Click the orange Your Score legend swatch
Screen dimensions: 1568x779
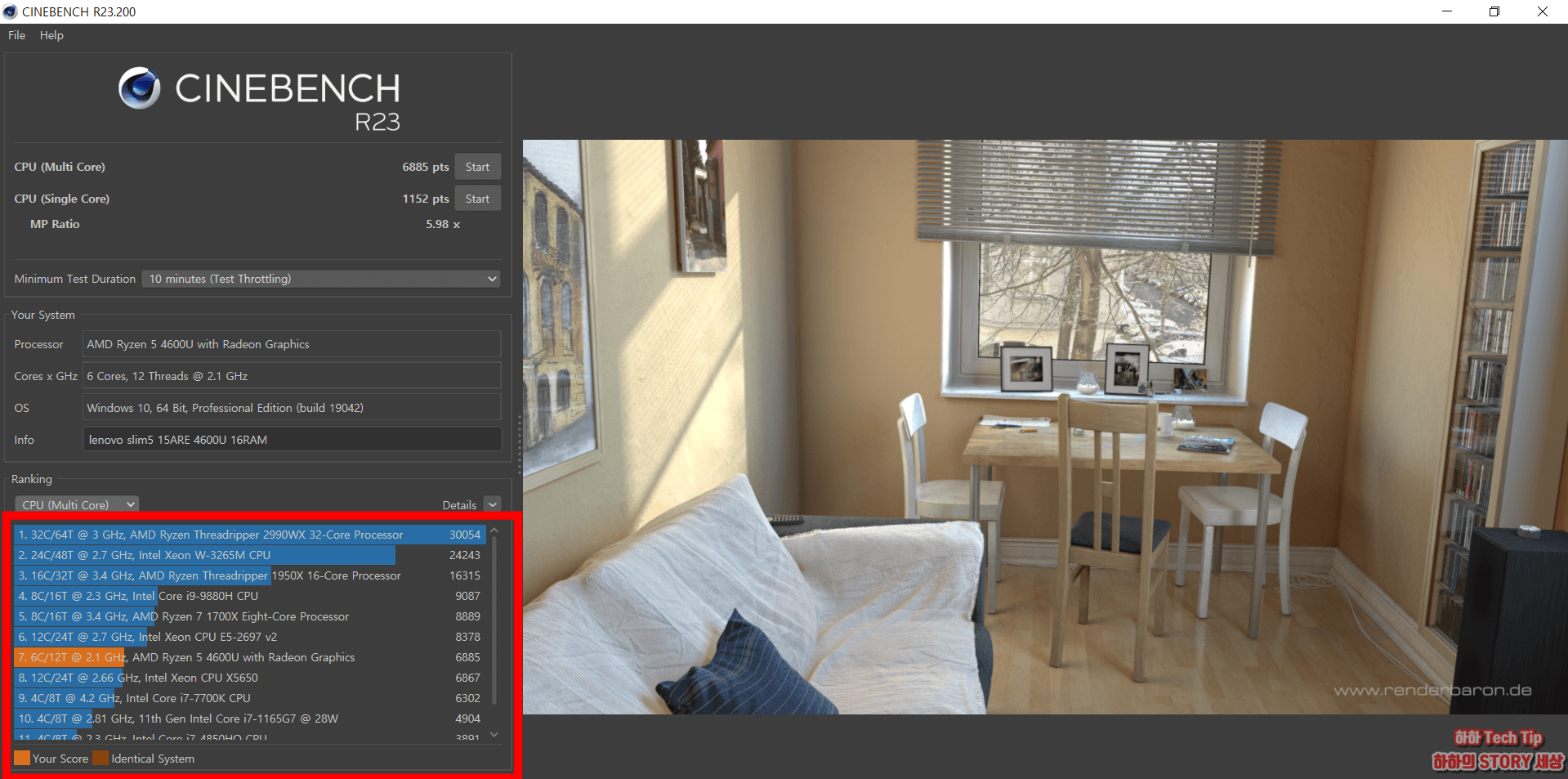click(22, 758)
